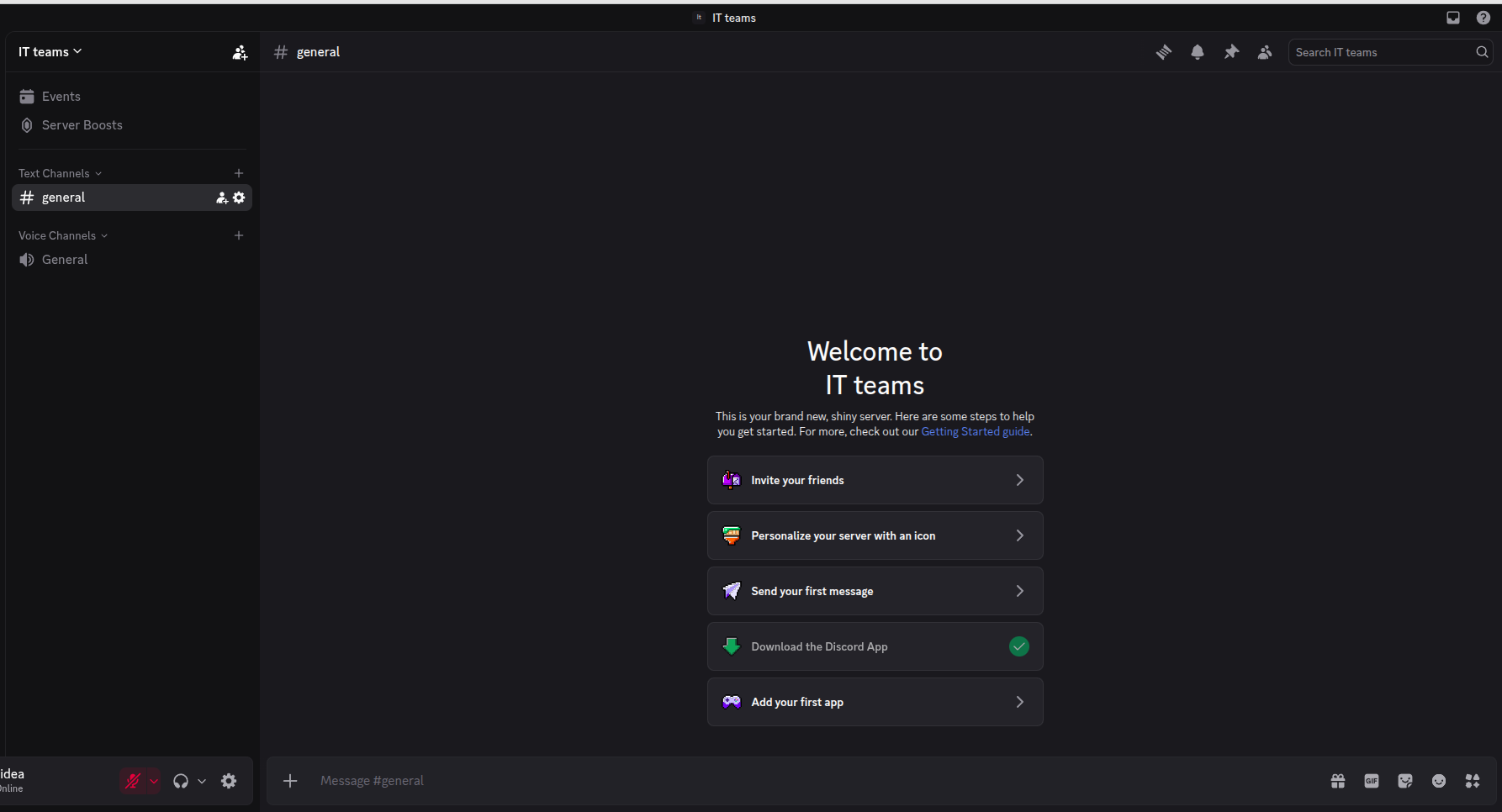Open the Apps launcher icon
This screenshot has width=1502, height=812.
pos(1473,781)
